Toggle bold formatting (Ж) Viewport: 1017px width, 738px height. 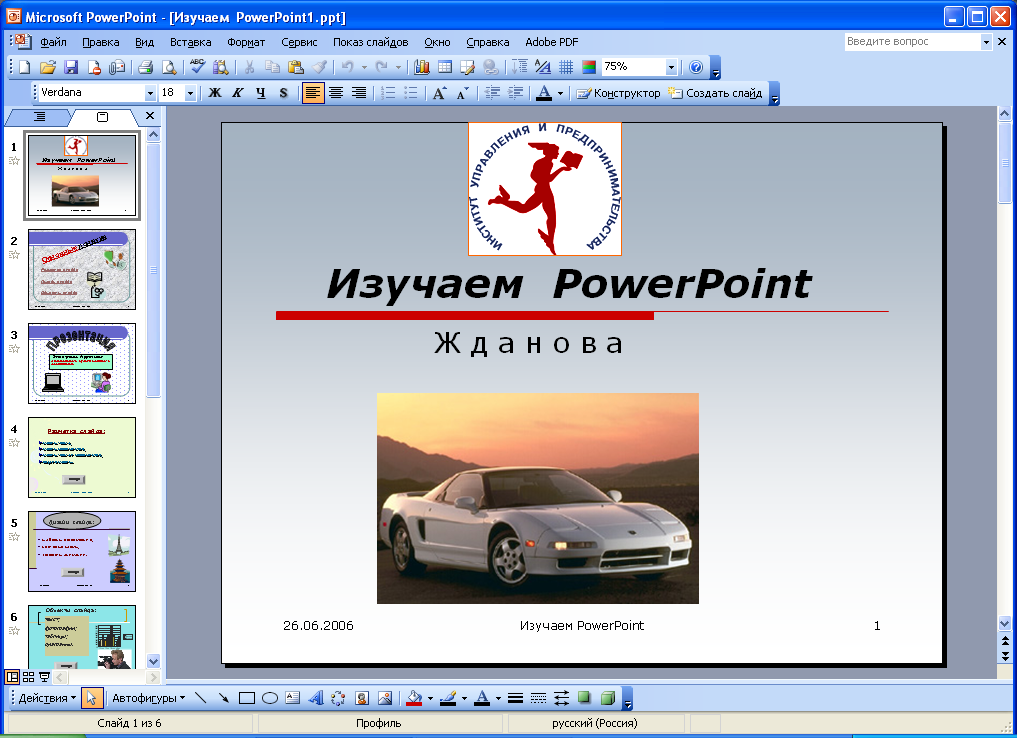[215, 93]
